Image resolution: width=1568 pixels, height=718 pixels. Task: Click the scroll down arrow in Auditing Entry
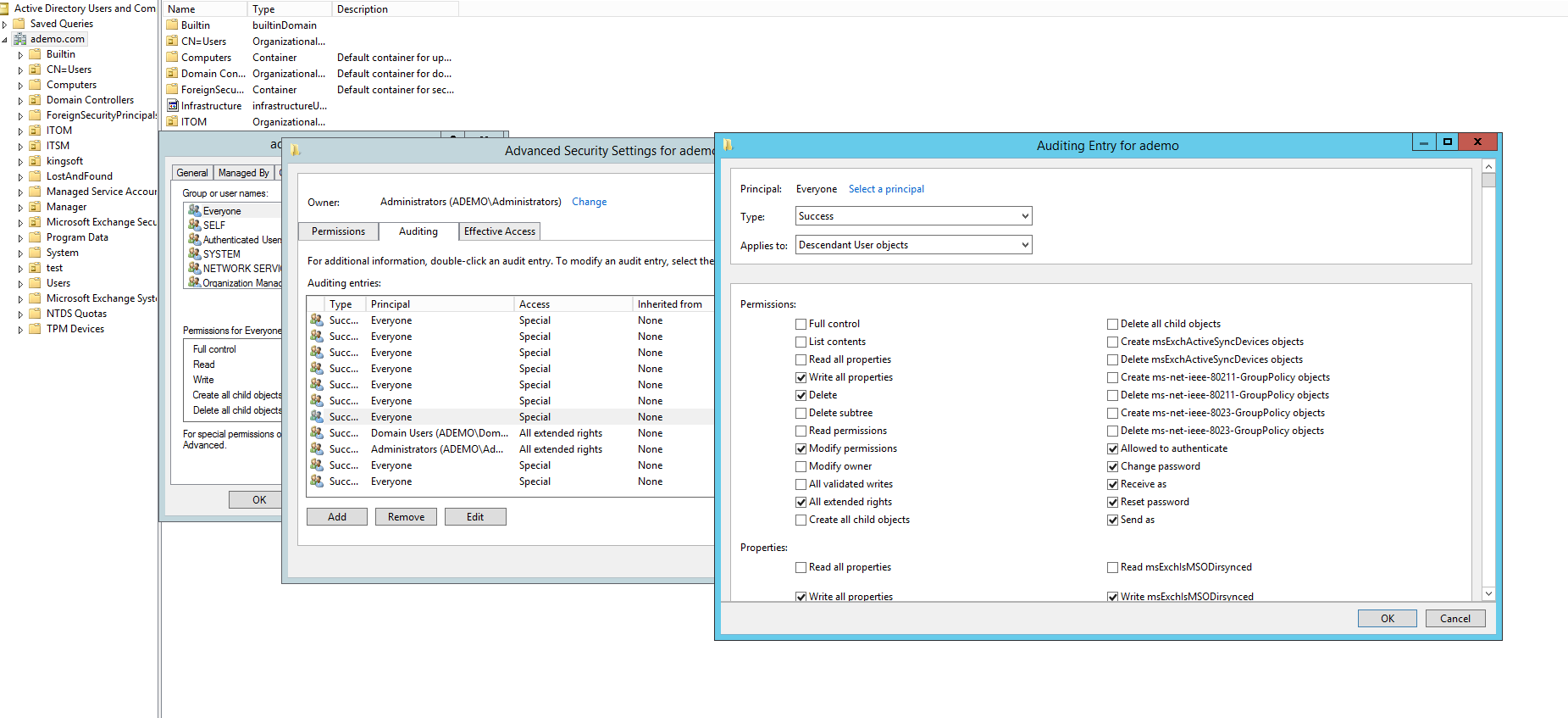[x=1488, y=594]
